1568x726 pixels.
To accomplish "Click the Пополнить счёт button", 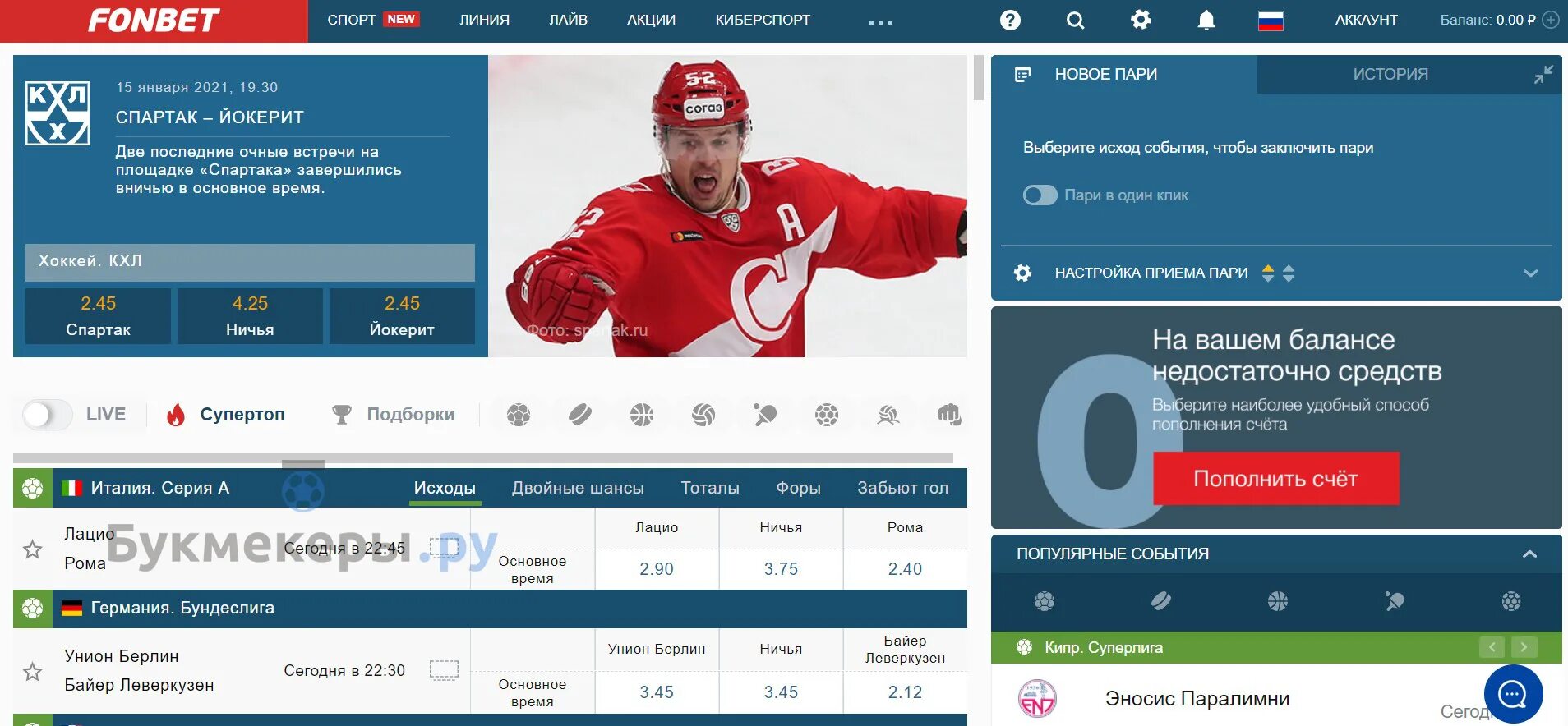I will pyautogui.click(x=1275, y=479).
